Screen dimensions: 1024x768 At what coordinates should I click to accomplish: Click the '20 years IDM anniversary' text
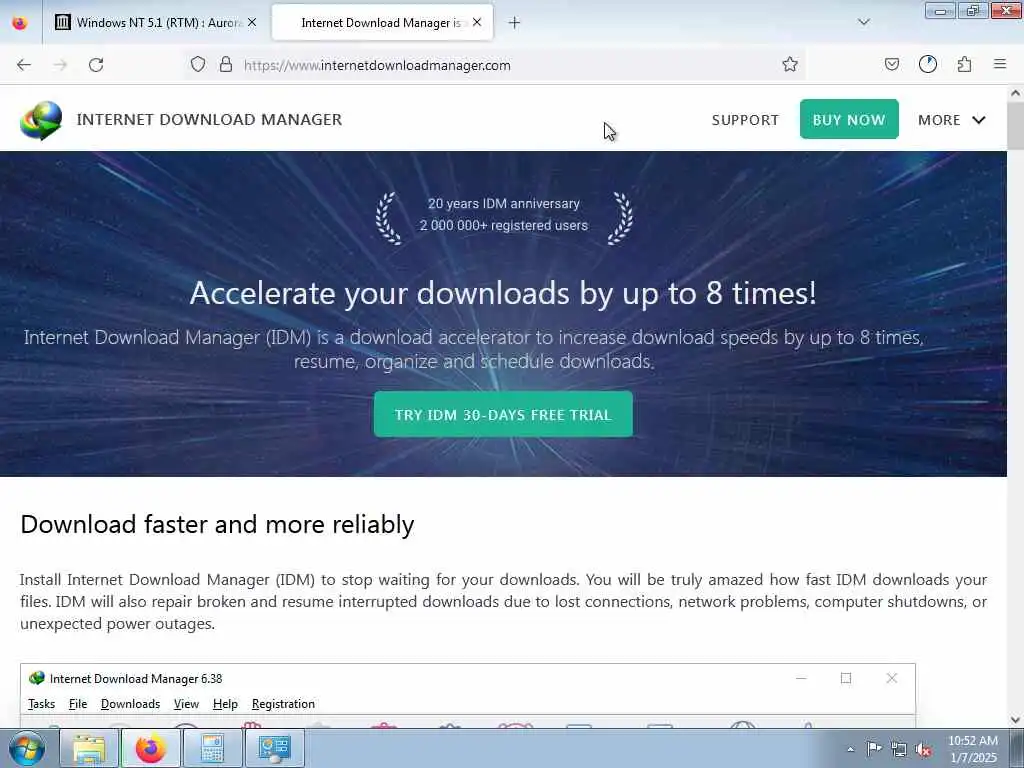click(504, 204)
